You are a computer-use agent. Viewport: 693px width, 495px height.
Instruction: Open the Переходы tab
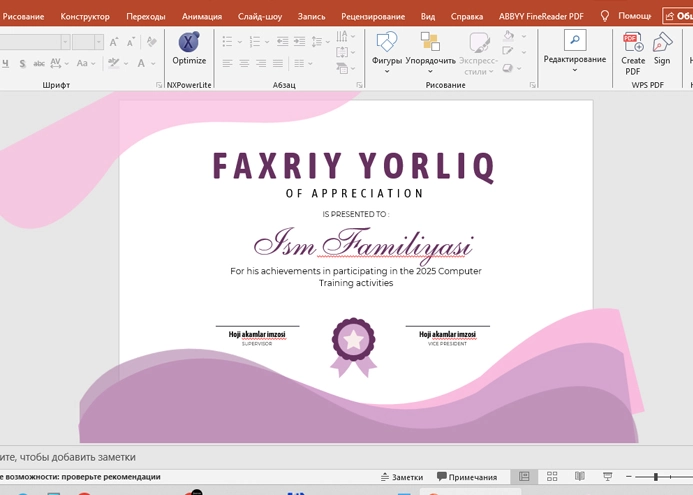tap(146, 17)
